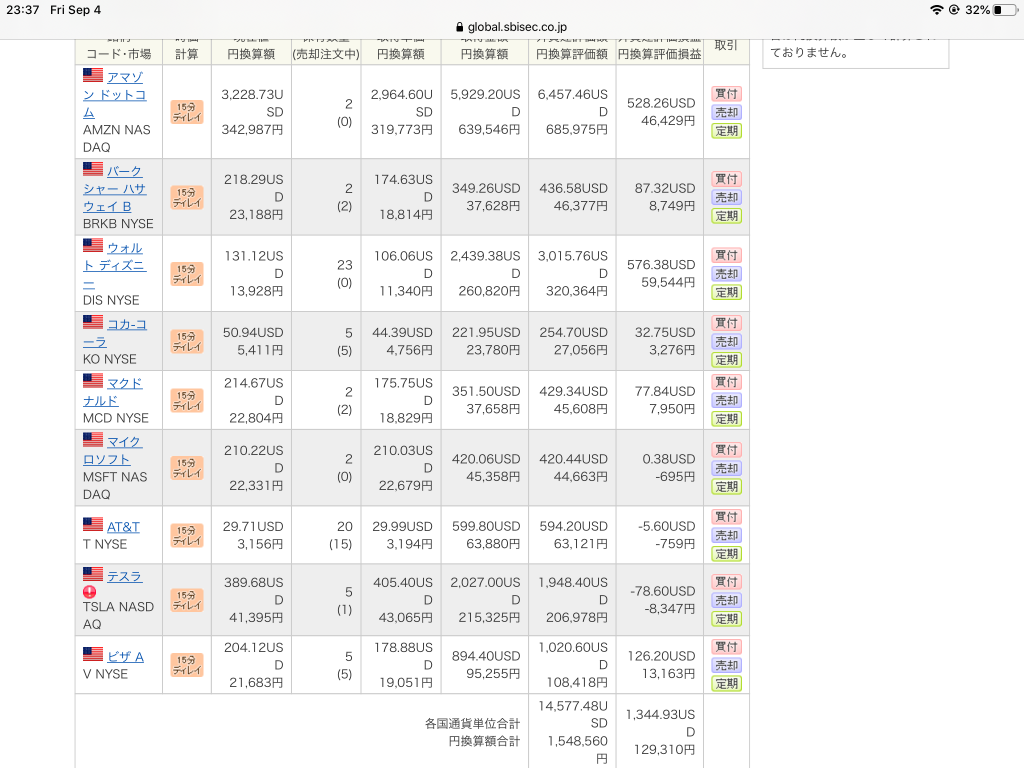Click the 買付 buy button for DIS
The image size is (1024, 768).
(726, 255)
